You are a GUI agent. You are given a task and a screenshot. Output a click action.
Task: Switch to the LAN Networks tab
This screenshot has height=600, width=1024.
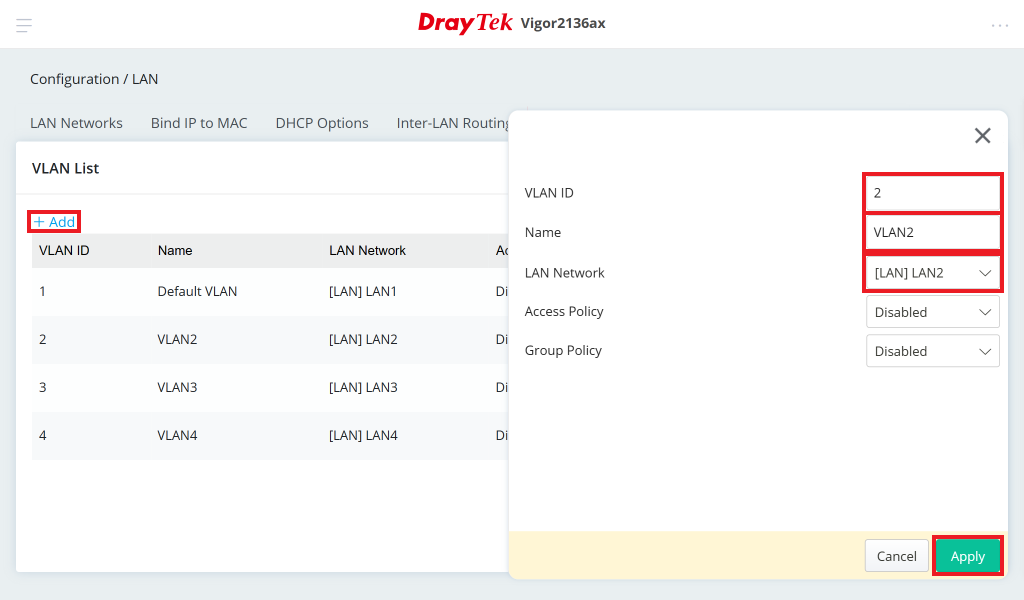click(76, 123)
